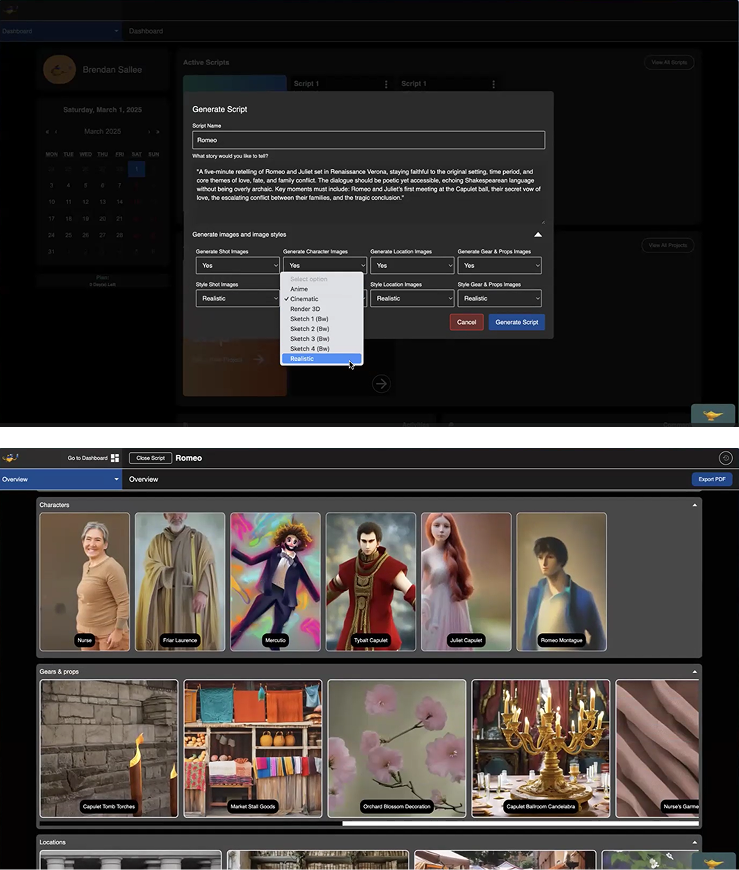This screenshot has width=739, height=870.
Task: Expand the Overview navigation dropdown
Action: pyautogui.click(x=116, y=480)
